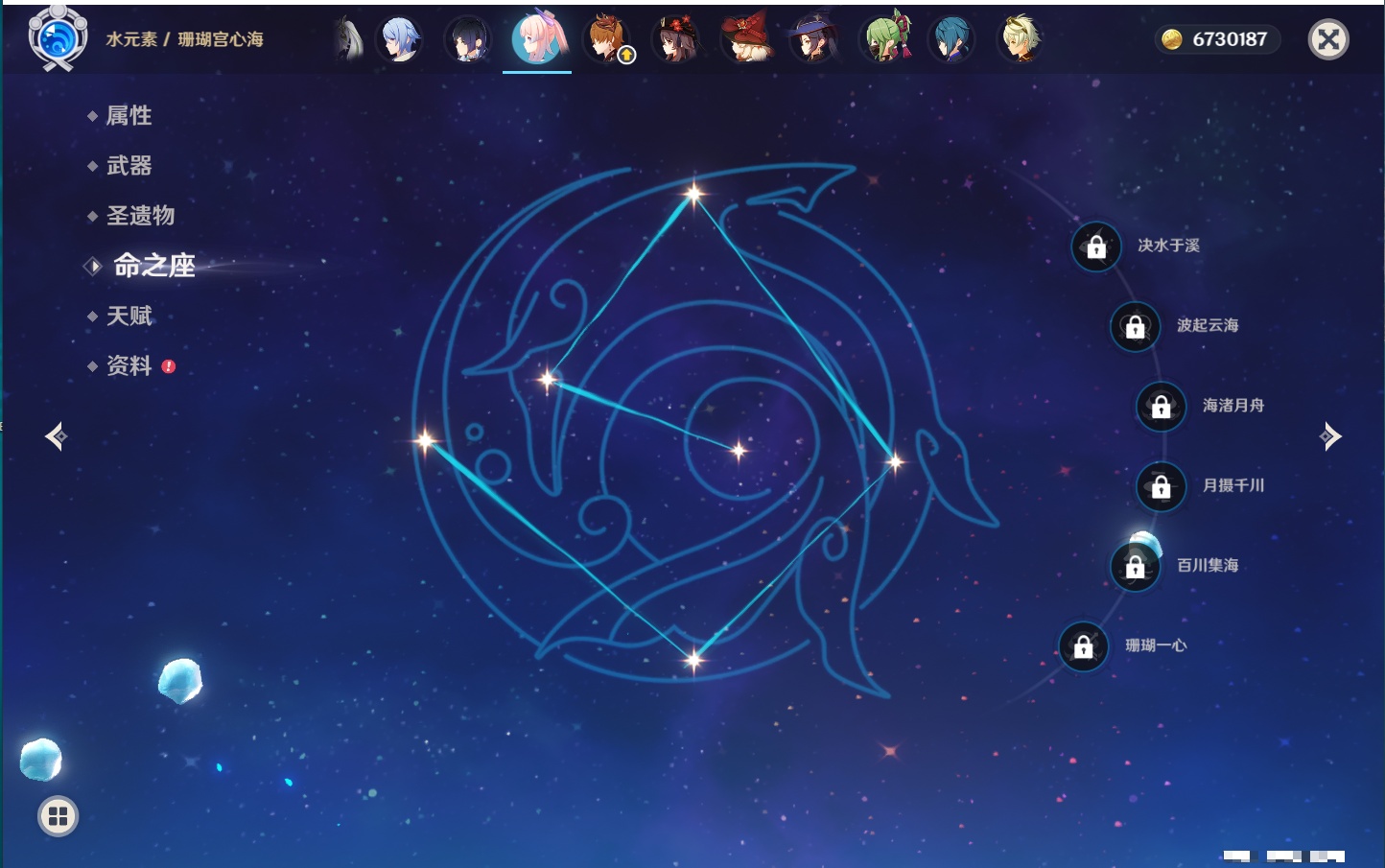Select the pink-haired Kokomi avatar

click(x=537, y=38)
